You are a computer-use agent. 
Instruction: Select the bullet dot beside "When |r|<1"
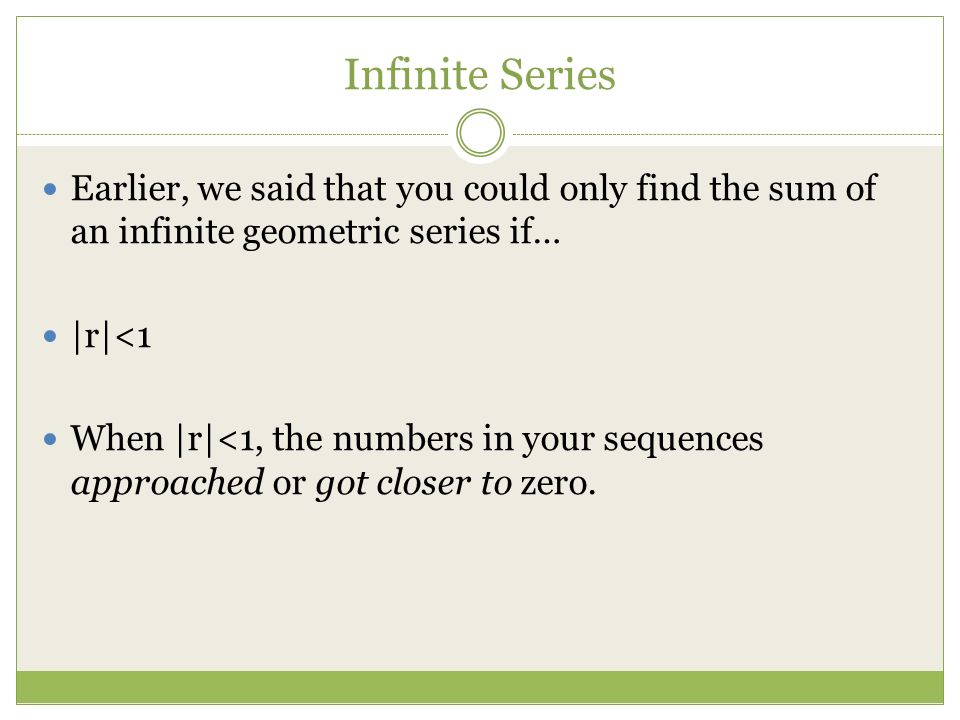(x=50, y=439)
